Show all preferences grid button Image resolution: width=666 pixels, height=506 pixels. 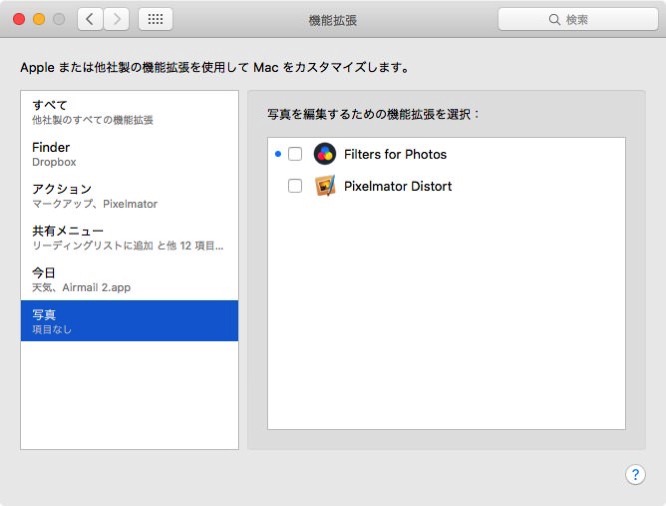click(x=155, y=19)
